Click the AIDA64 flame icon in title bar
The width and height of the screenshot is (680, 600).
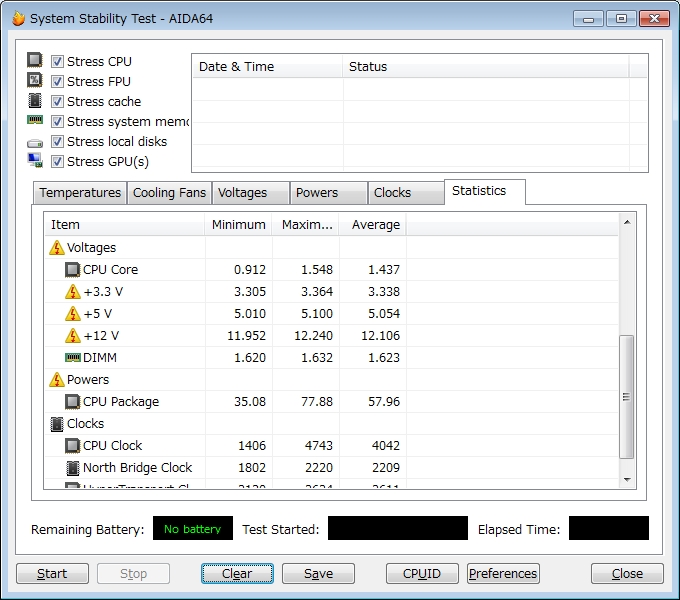coord(18,19)
